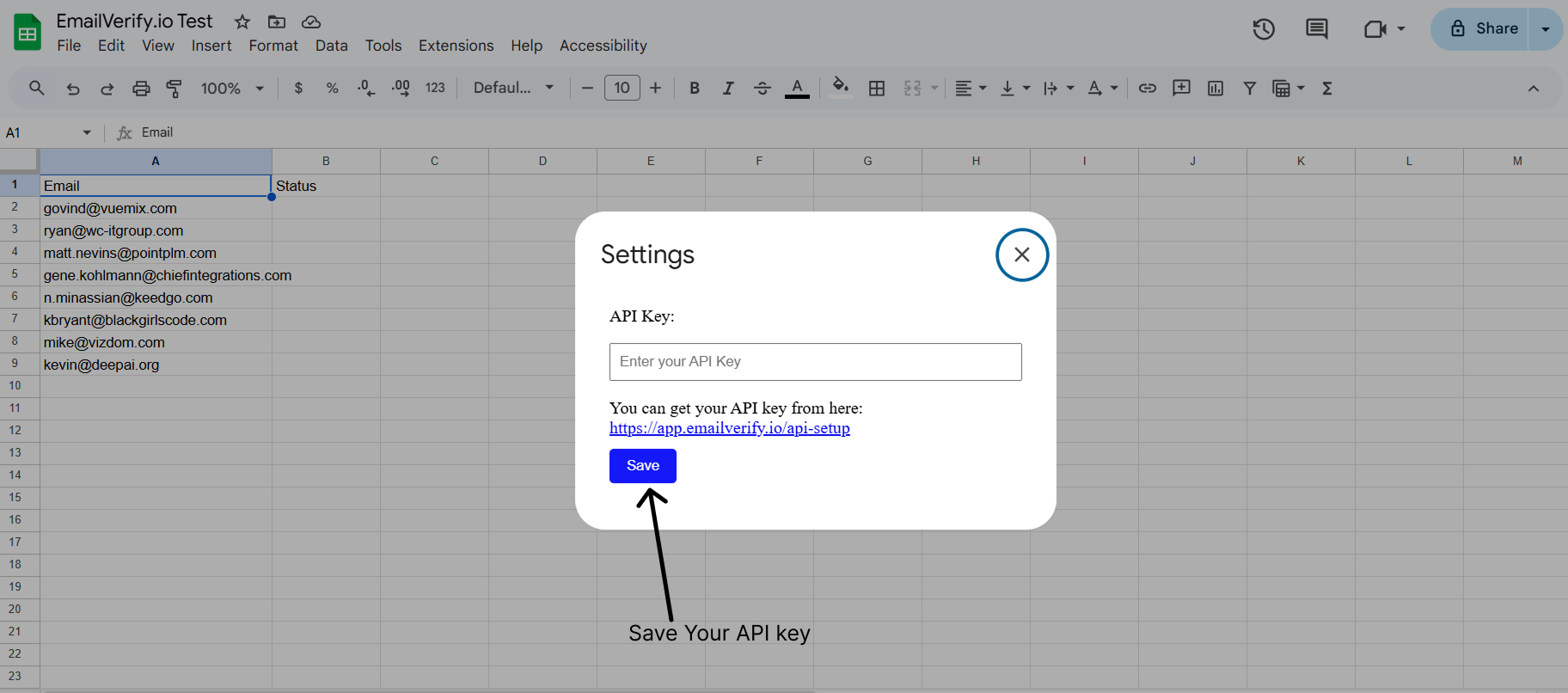
Task: Insert a link
Action: click(1148, 88)
